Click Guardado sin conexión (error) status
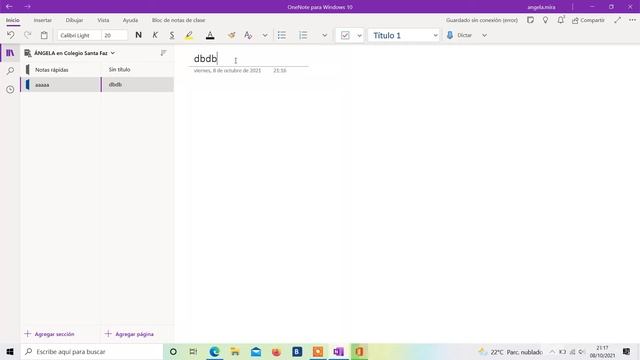The width and height of the screenshot is (640, 360). pos(482,20)
